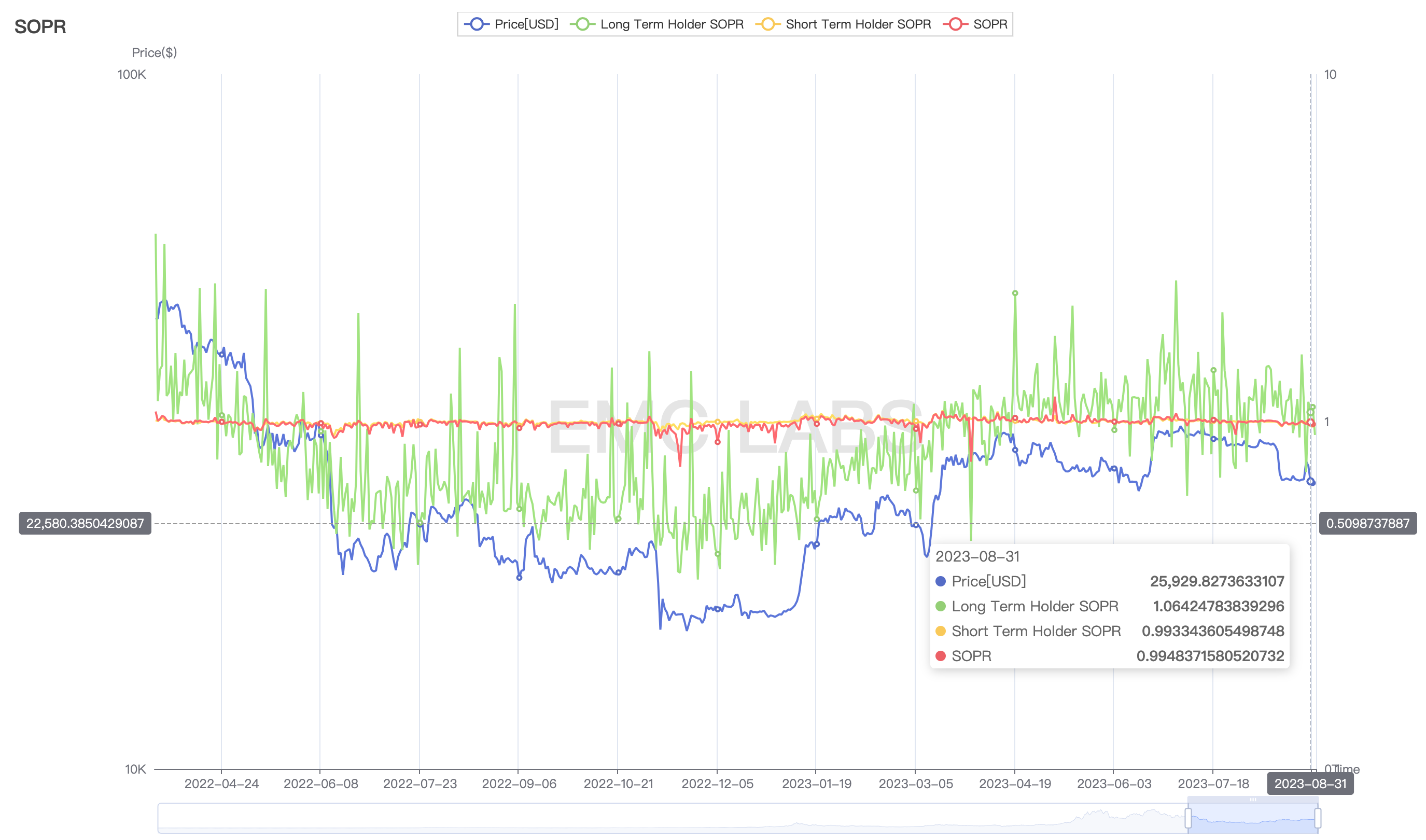Image resolution: width=1426 pixels, height=840 pixels.
Task: Toggle the Price[USD] series label in legend
Action: point(526,24)
